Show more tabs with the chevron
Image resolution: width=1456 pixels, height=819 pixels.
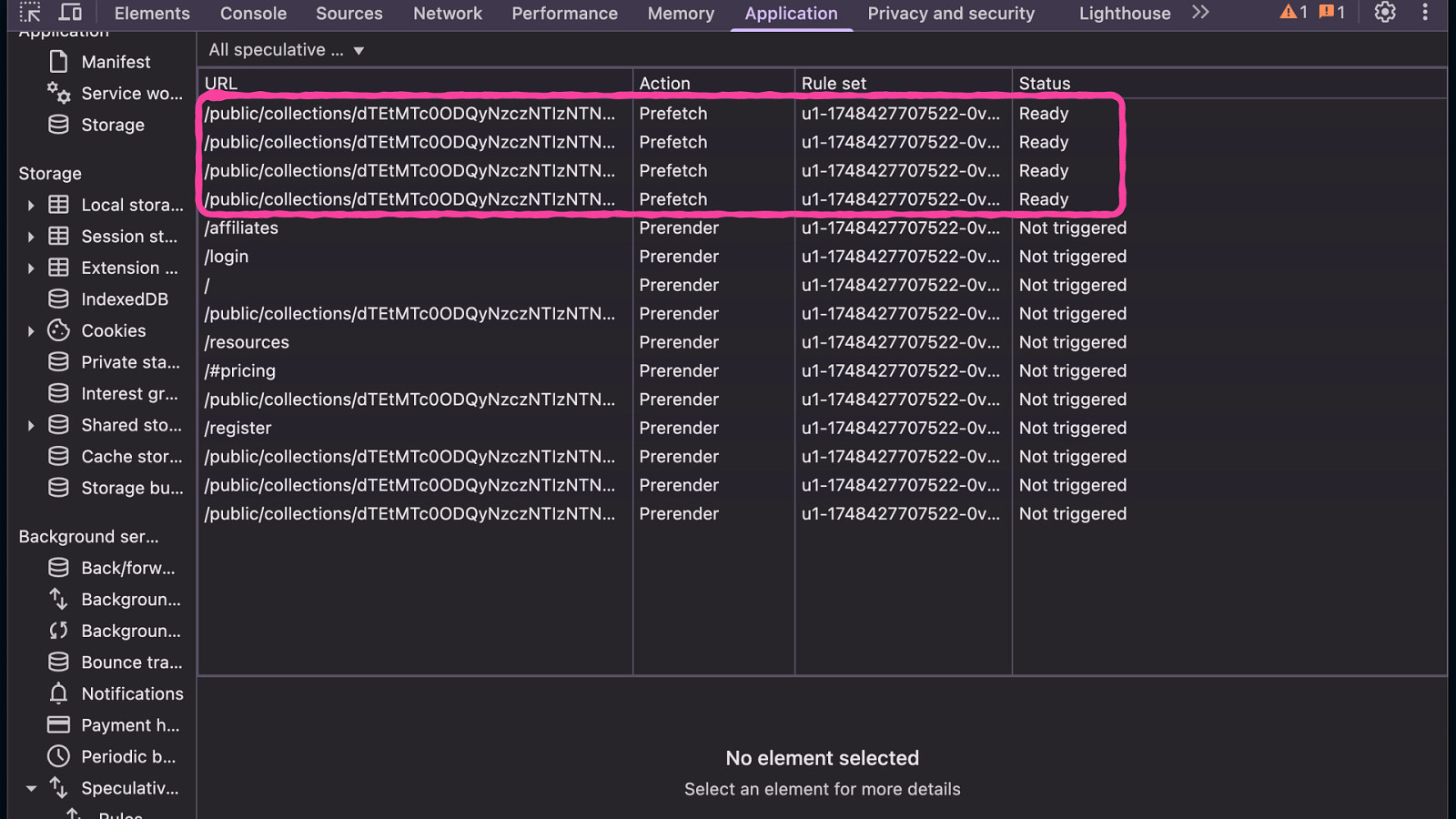pos(1200,13)
